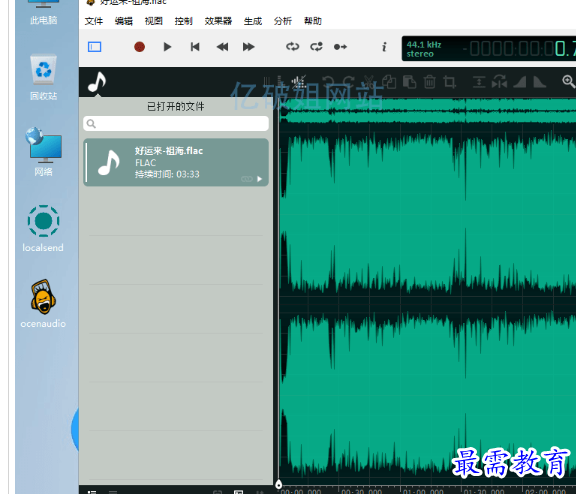Click the playhead marker at the timeline bottom

click(278, 484)
